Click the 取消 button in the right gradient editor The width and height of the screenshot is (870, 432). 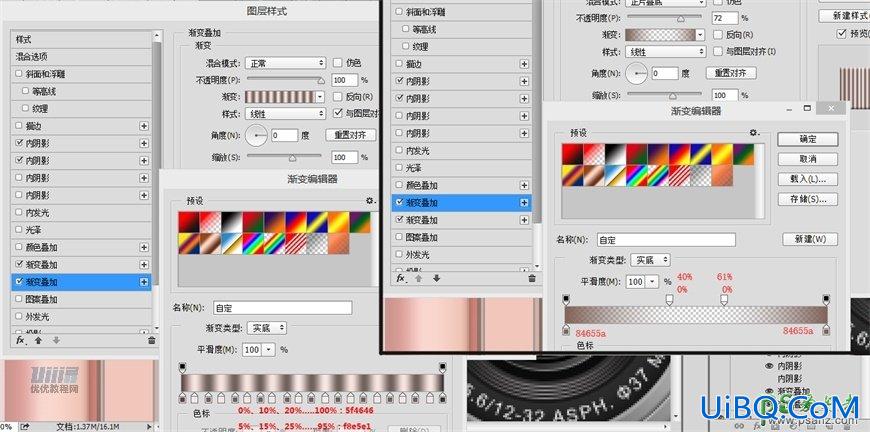(807, 159)
